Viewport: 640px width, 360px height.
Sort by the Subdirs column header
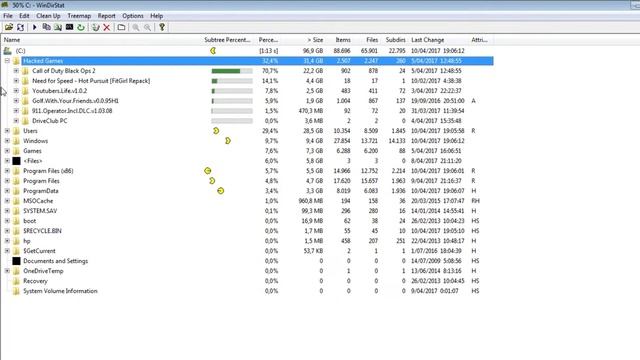pos(395,40)
